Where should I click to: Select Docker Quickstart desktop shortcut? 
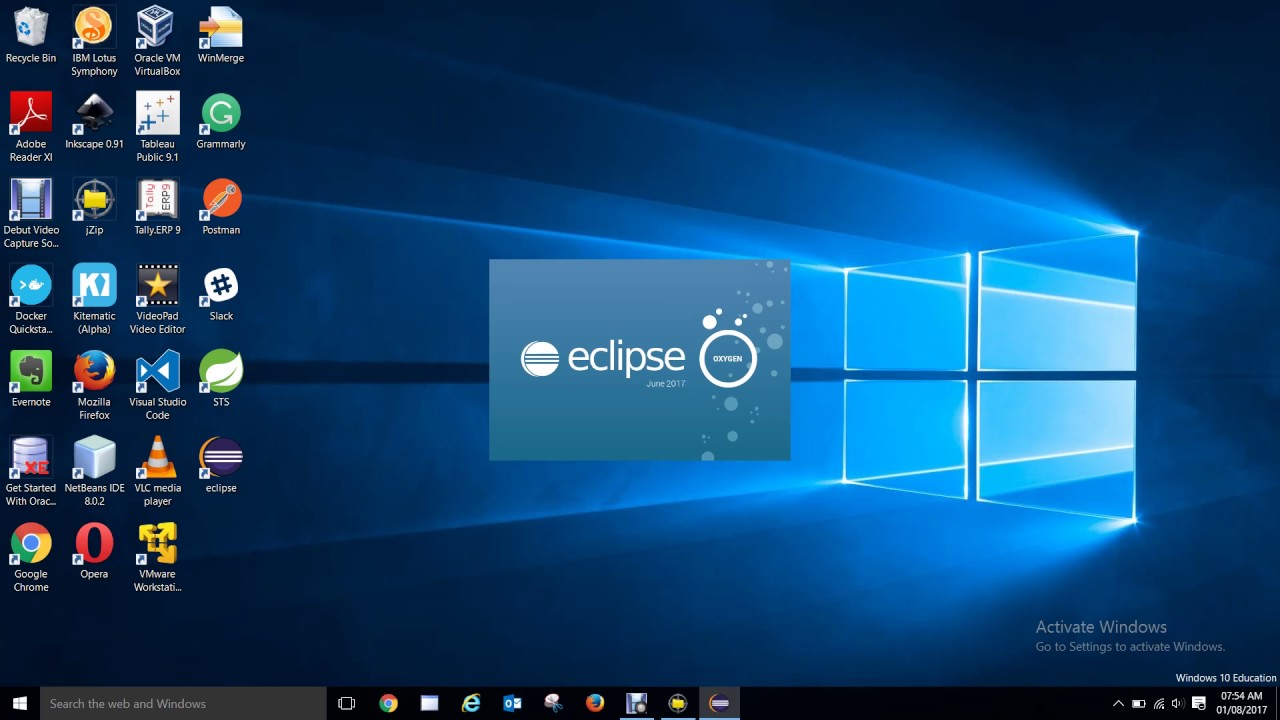[x=31, y=300]
